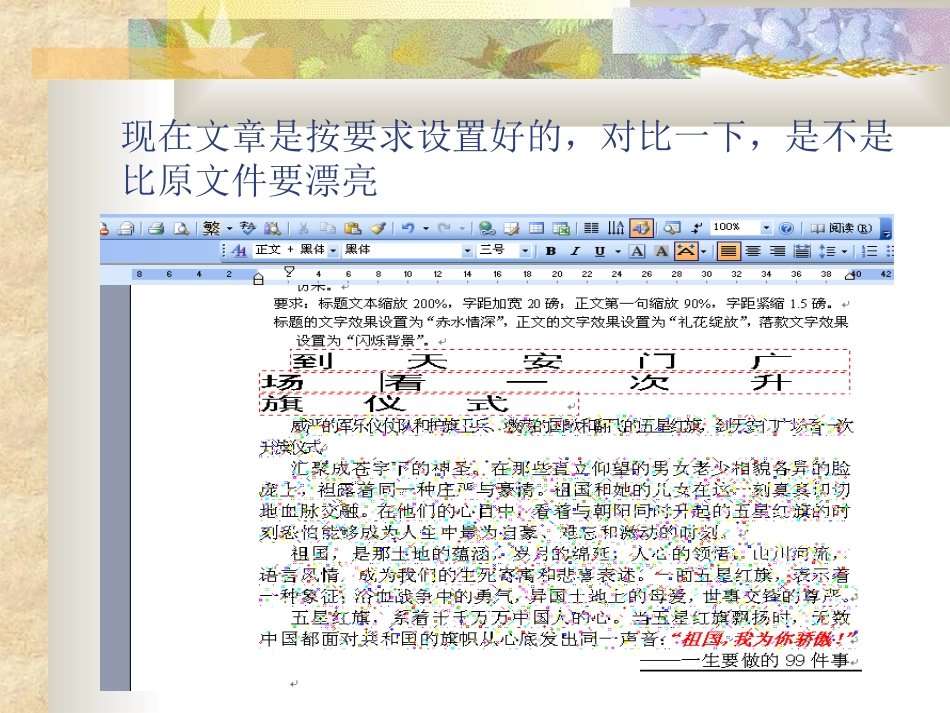This screenshot has width=950, height=713.
Task: Toggle center alignment button
Action: tap(752, 251)
